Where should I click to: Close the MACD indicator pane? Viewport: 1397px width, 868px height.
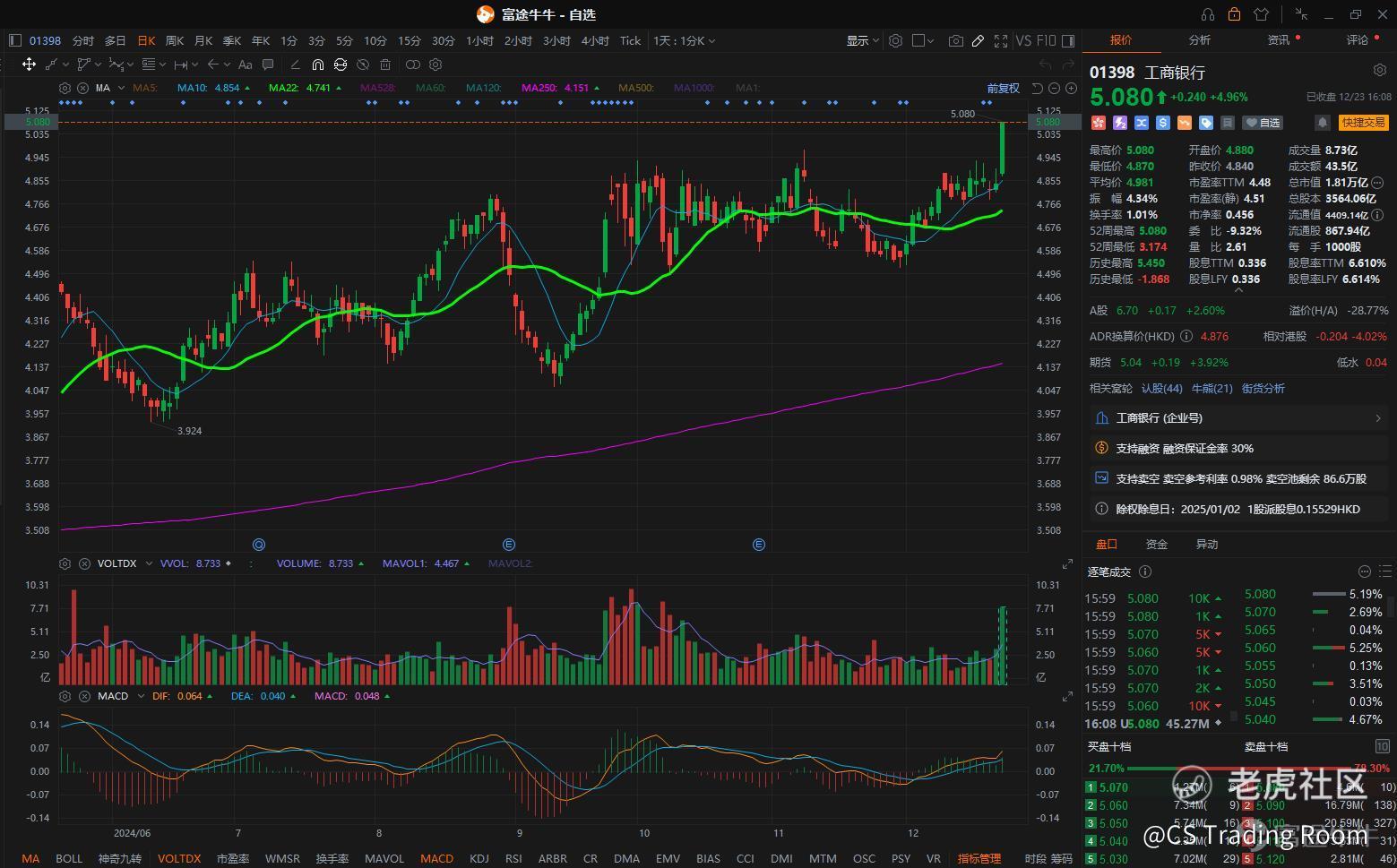pyautogui.click(x=84, y=696)
